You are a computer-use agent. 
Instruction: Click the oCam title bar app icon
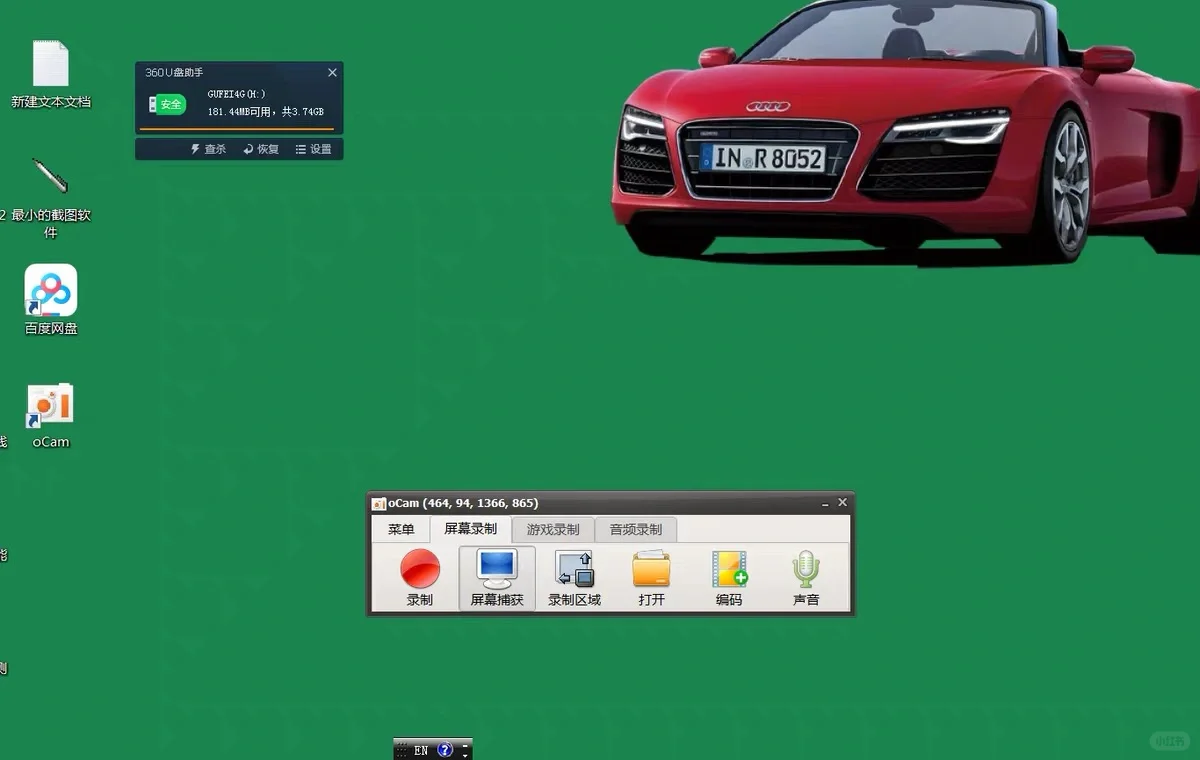click(x=379, y=503)
